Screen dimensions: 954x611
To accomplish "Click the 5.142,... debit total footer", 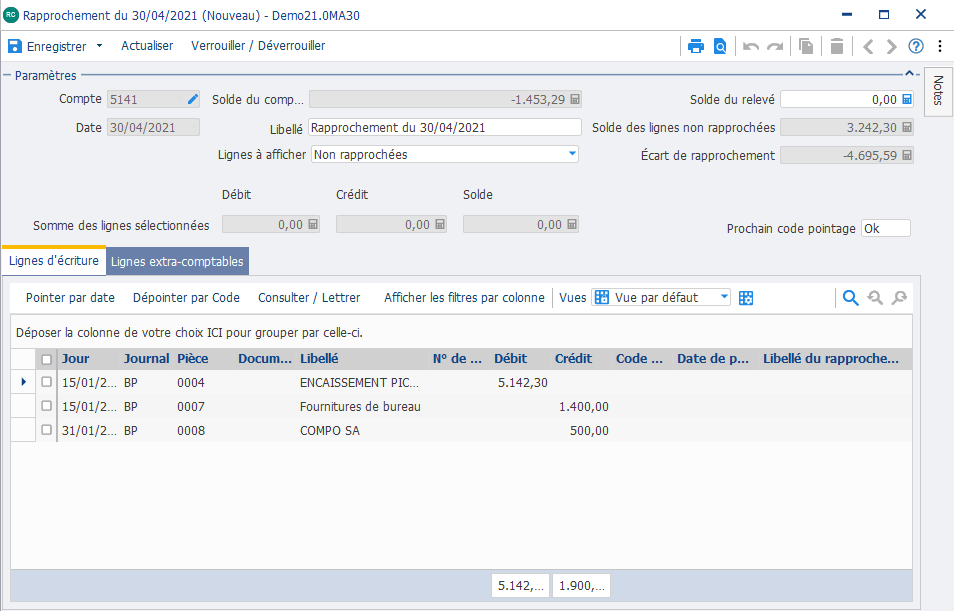I will pyautogui.click(x=521, y=585).
